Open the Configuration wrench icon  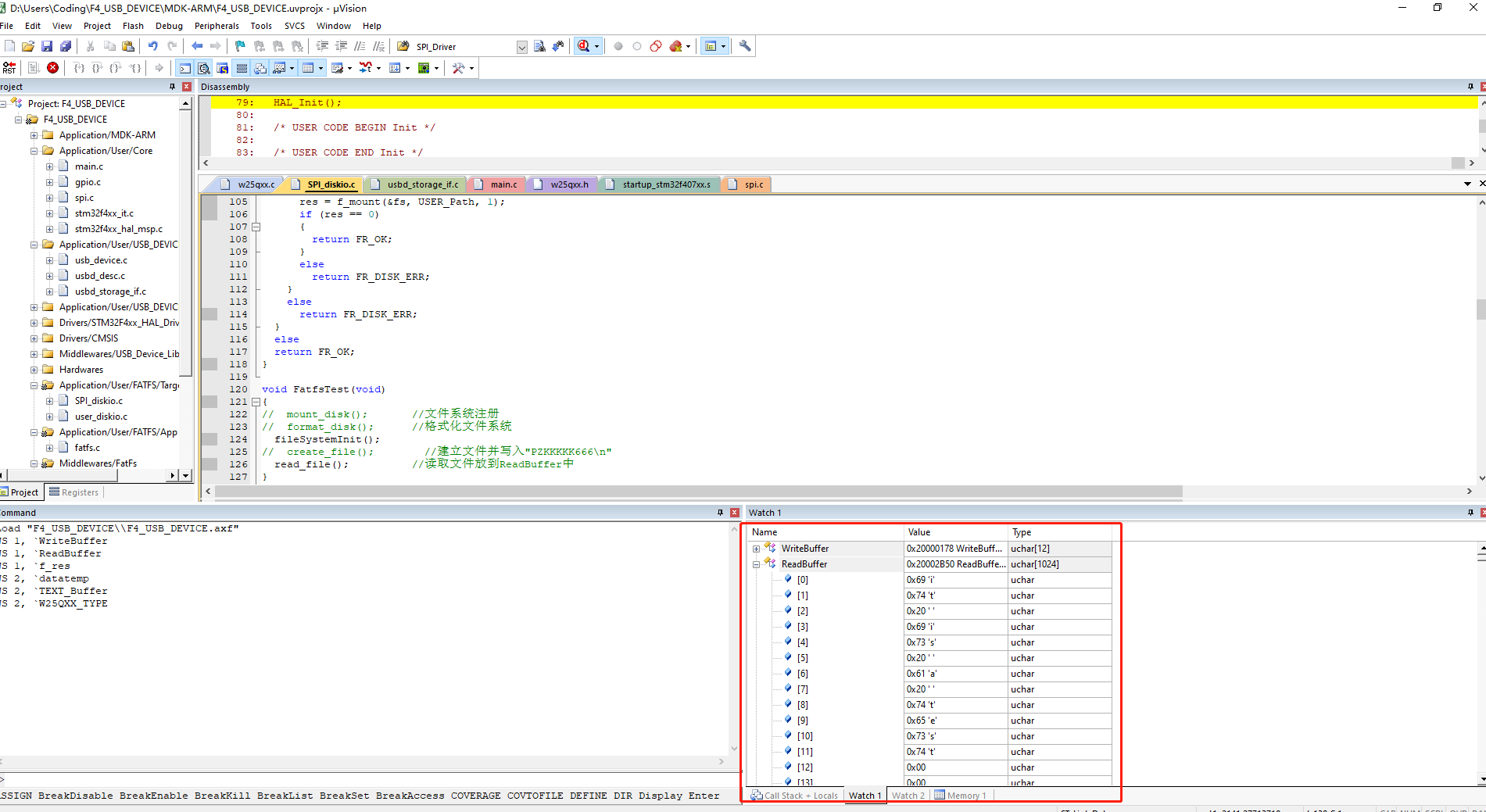point(745,46)
